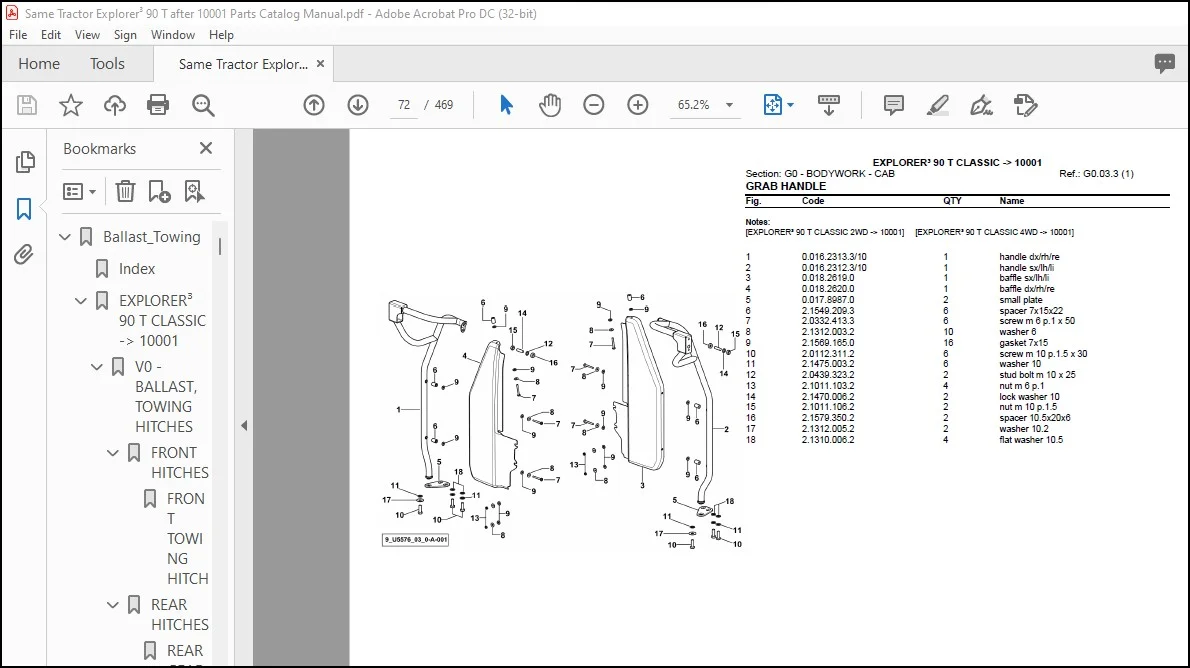Click the Save file icon
This screenshot has width=1190, height=668.
pos(27,105)
